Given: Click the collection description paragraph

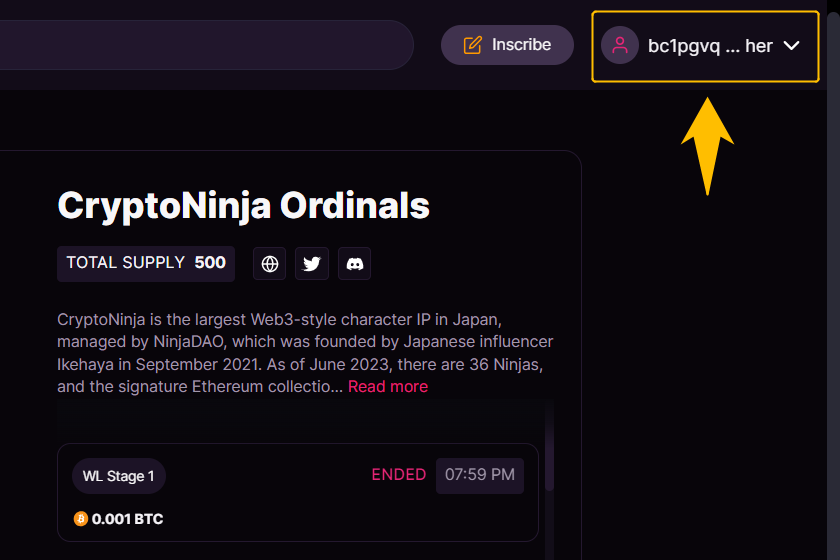Looking at the screenshot, I should click(x=305, y=353).
